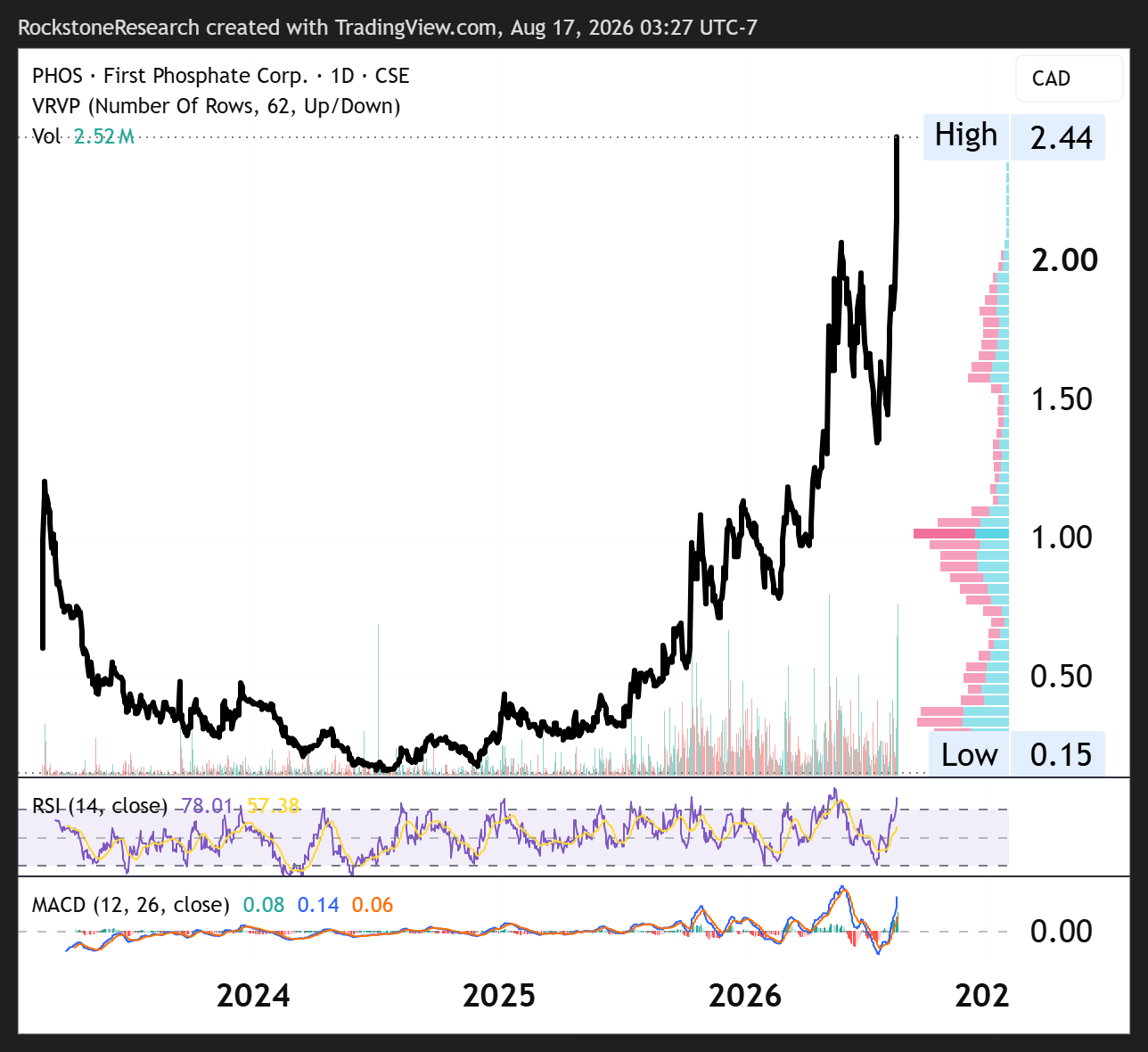
Task: Click the RockstoneResearch TradingView header text
Action: tap(388, 28)
